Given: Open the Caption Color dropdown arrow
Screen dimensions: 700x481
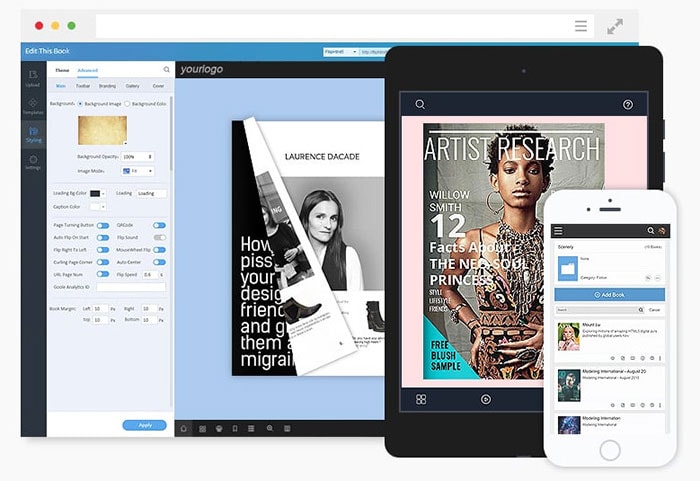Looking at the screenshot, I should click(x=103, y=207).
